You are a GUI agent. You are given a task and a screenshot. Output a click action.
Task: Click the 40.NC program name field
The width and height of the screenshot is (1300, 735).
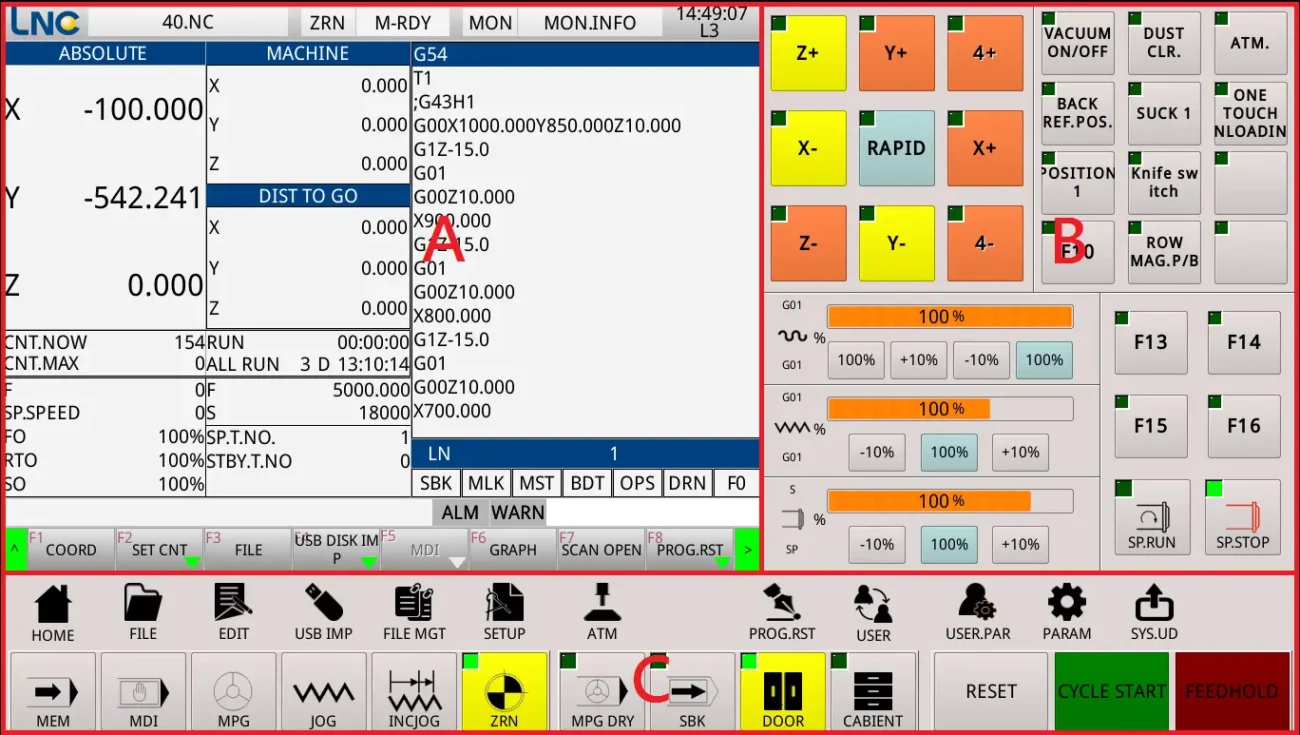click(x=186, y=22)
